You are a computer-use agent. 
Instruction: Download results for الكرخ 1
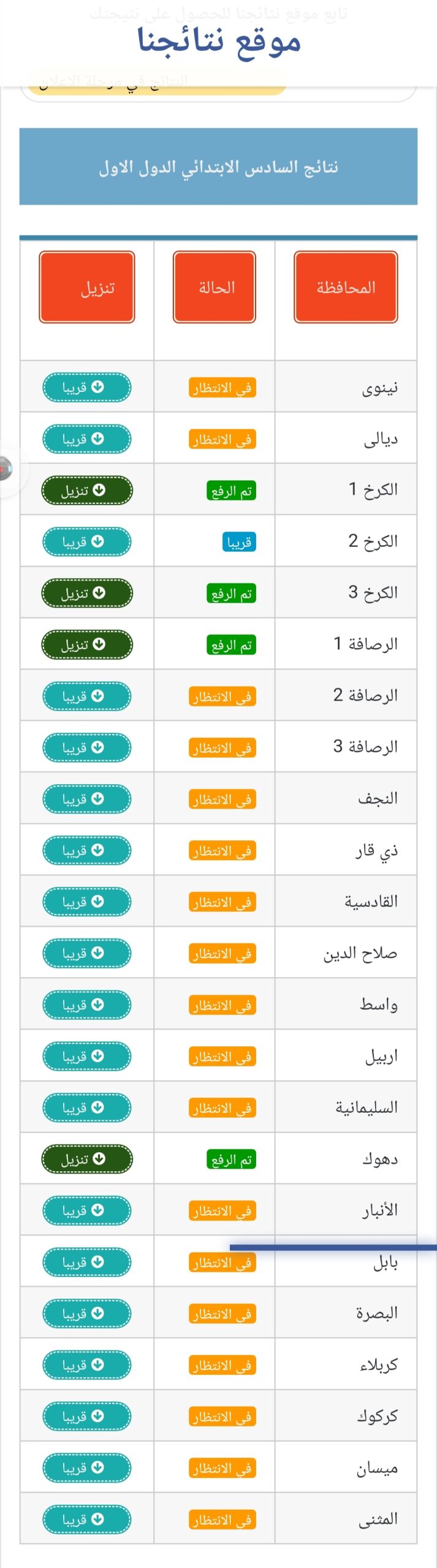[86, 490]
